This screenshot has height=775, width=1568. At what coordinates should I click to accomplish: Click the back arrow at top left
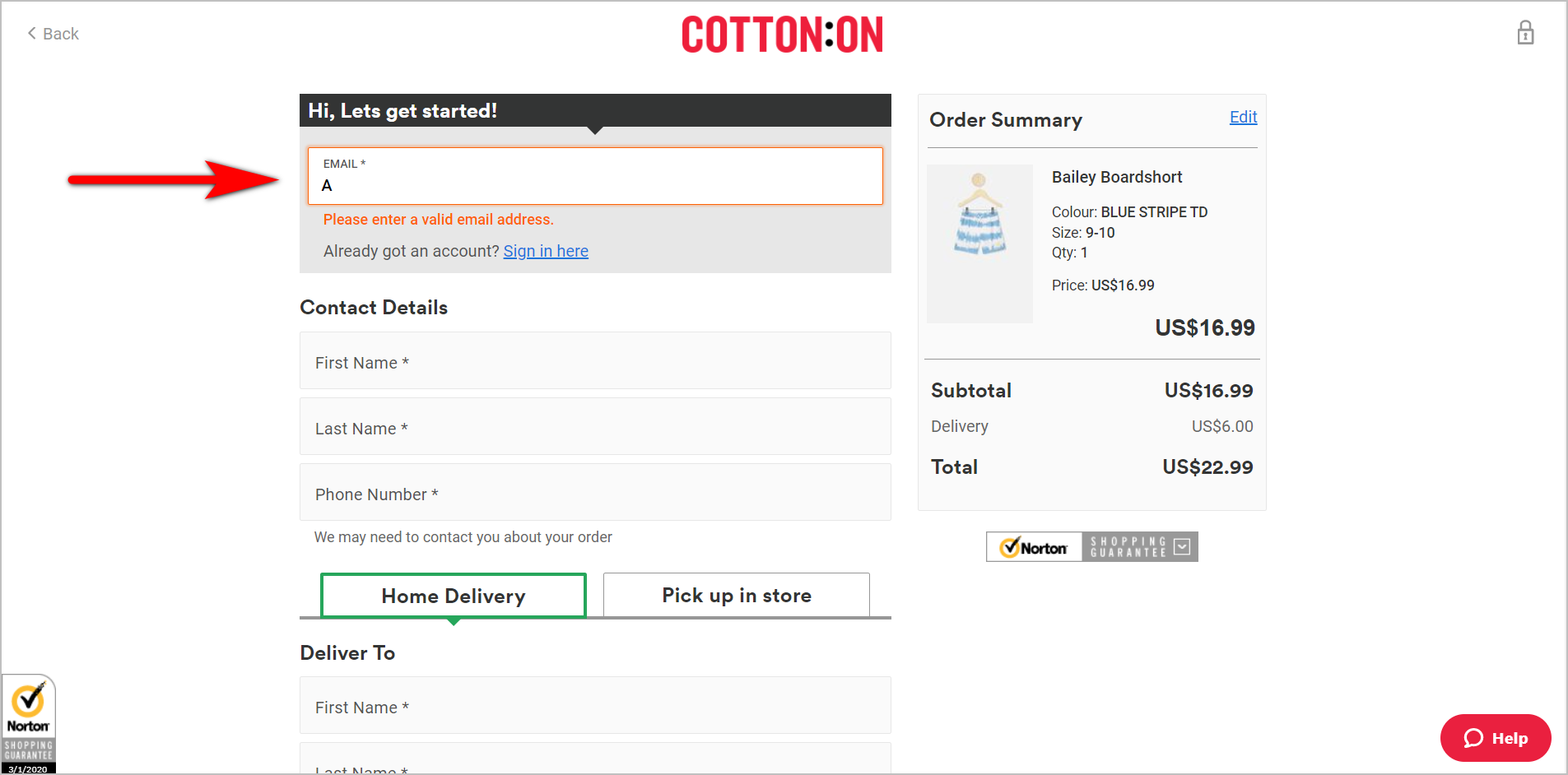pos(31,33)
